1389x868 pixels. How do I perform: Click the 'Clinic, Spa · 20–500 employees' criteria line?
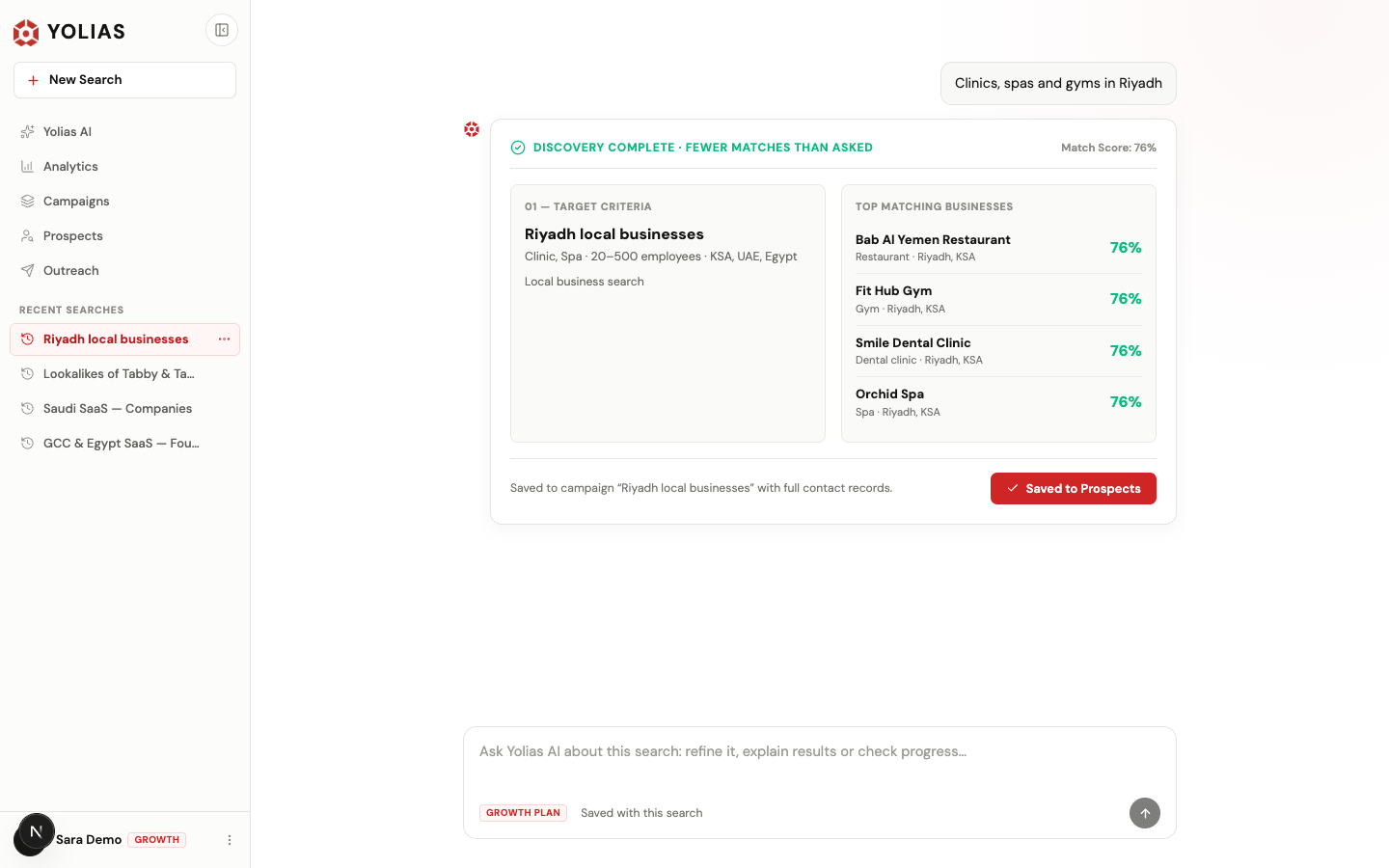click(x=661, y=257)
